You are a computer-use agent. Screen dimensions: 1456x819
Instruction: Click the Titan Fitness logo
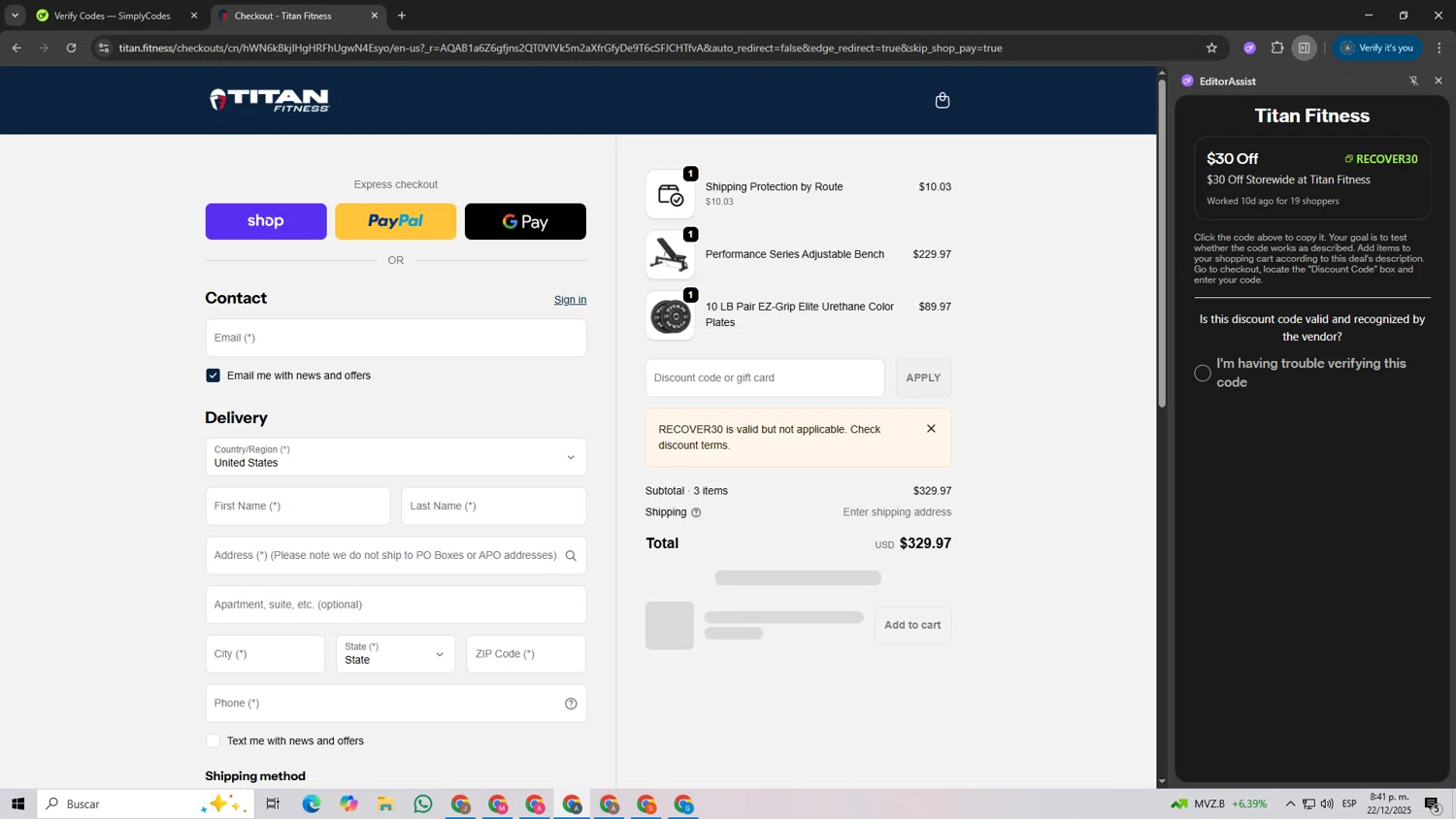[x=270, y=100]
